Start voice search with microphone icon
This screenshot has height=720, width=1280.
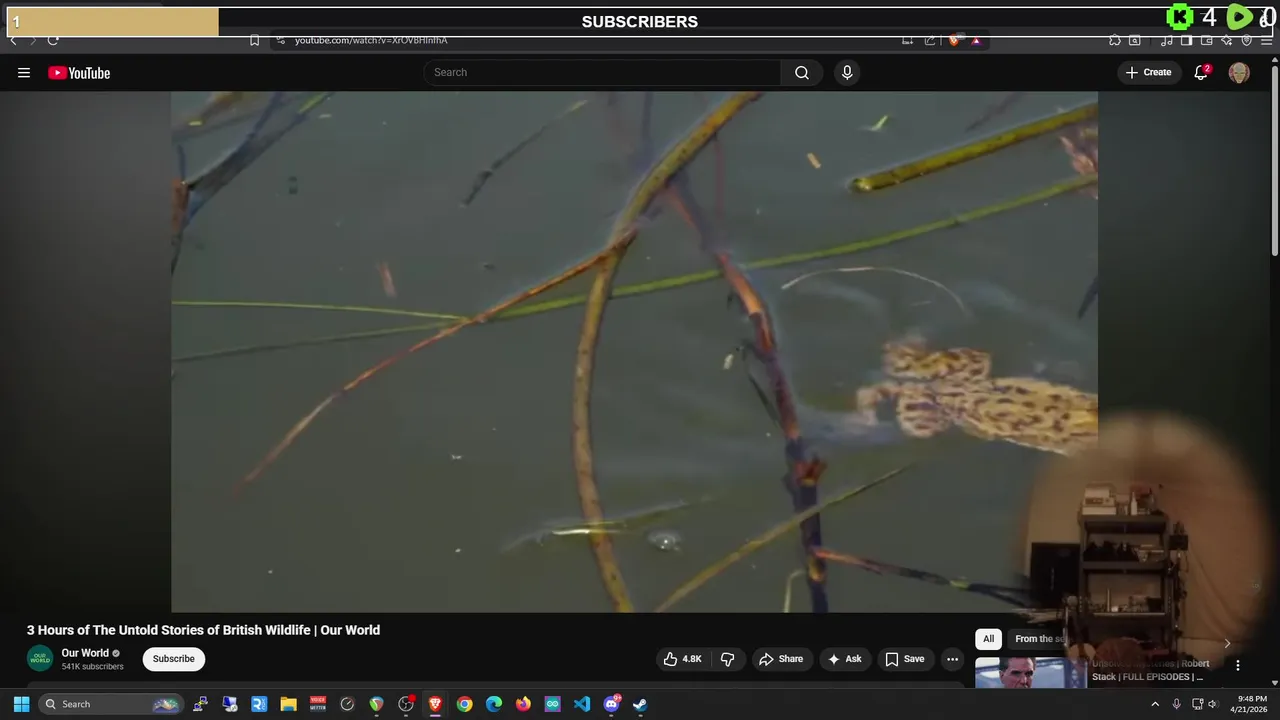[847, 72]
